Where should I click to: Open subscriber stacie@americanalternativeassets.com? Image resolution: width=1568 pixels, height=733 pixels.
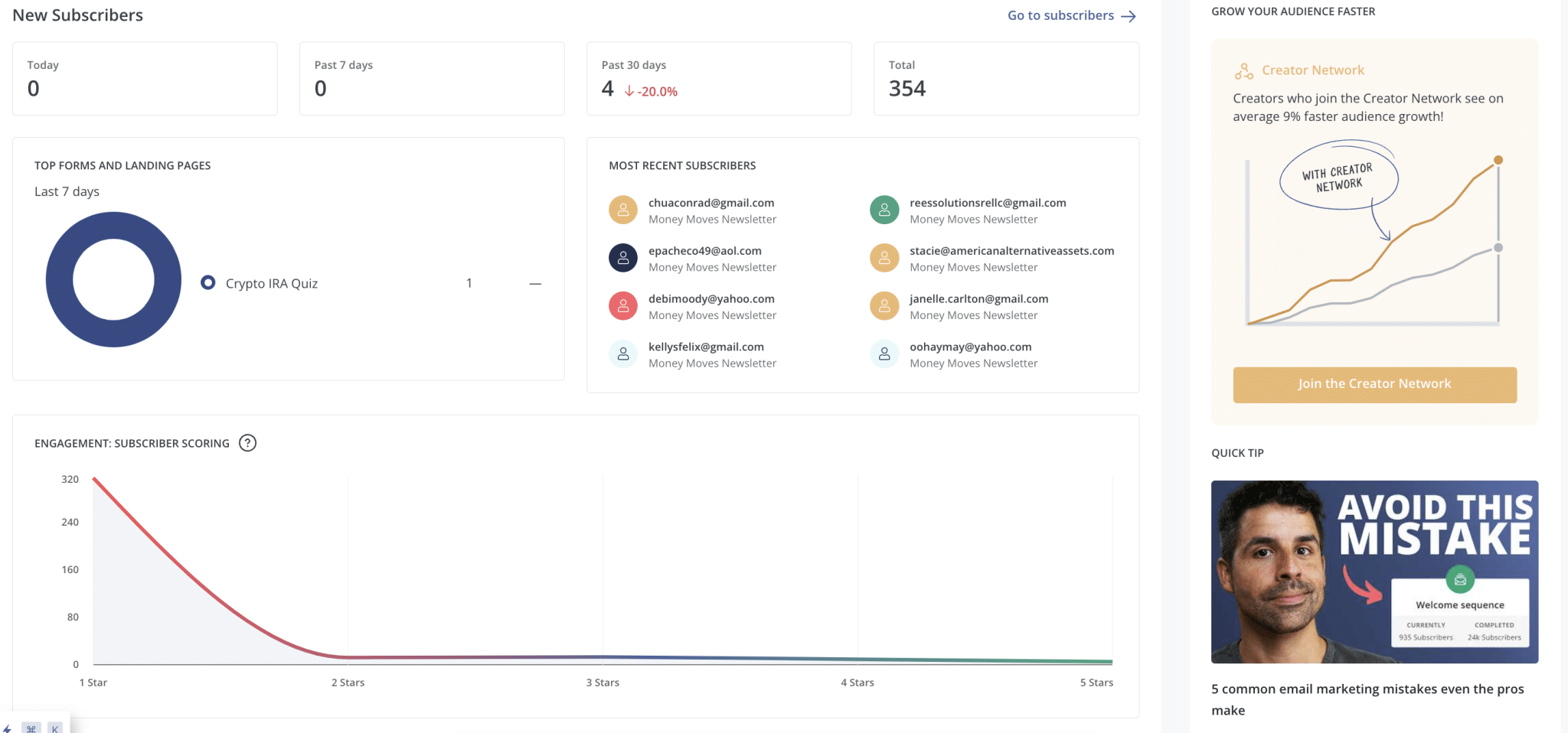pos(1011,251)
